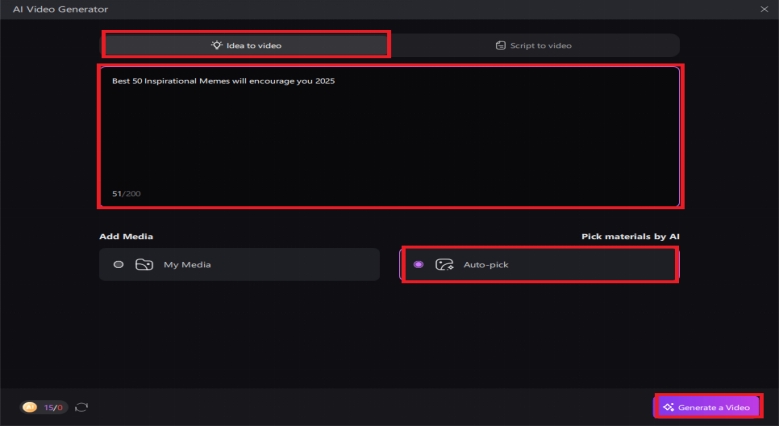Click the 15/0 credits counter
This screenshot has height=426, width=779.
[52, 407]
